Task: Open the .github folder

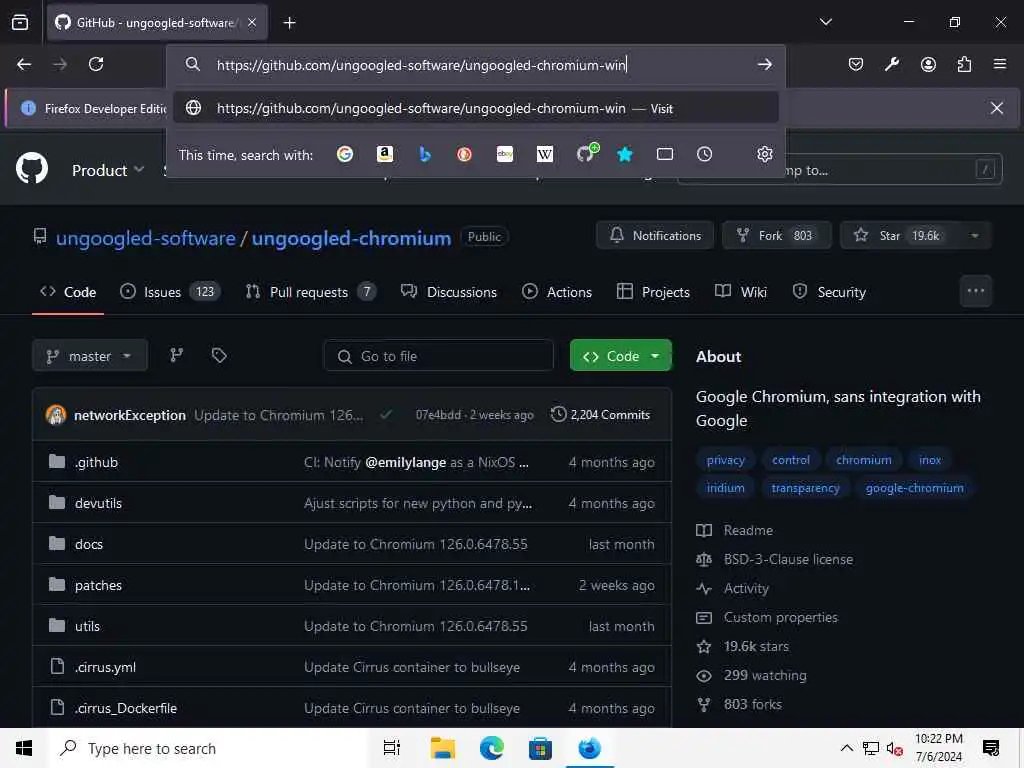Action: [96, 462]
